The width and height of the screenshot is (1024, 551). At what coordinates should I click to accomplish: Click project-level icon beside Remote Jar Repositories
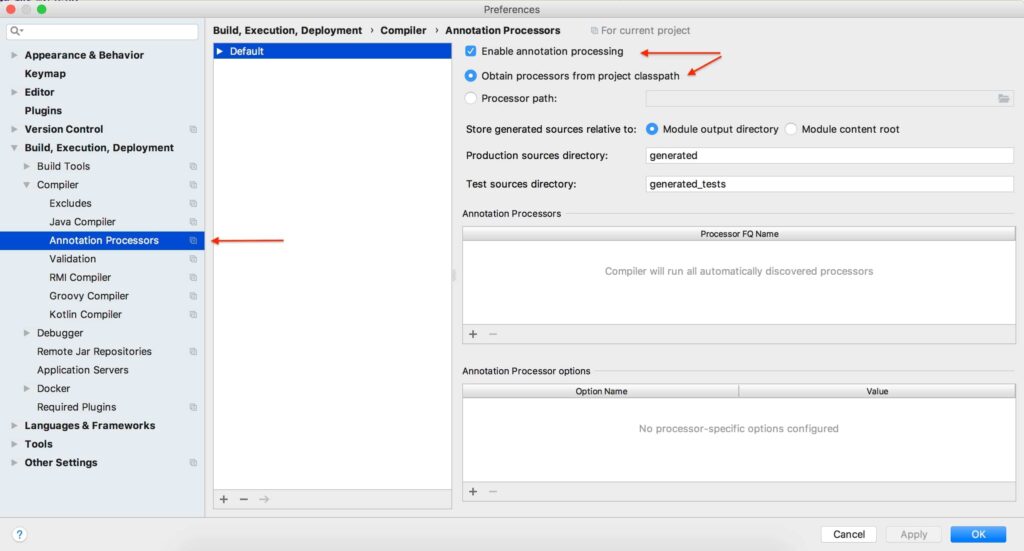[193, 351]
